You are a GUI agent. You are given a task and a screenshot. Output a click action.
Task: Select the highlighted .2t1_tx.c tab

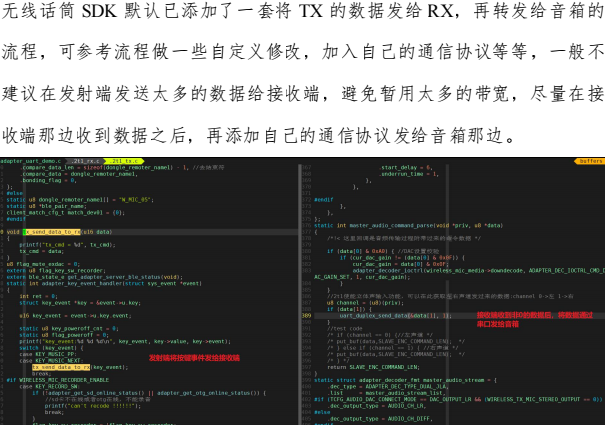[124, 161]
